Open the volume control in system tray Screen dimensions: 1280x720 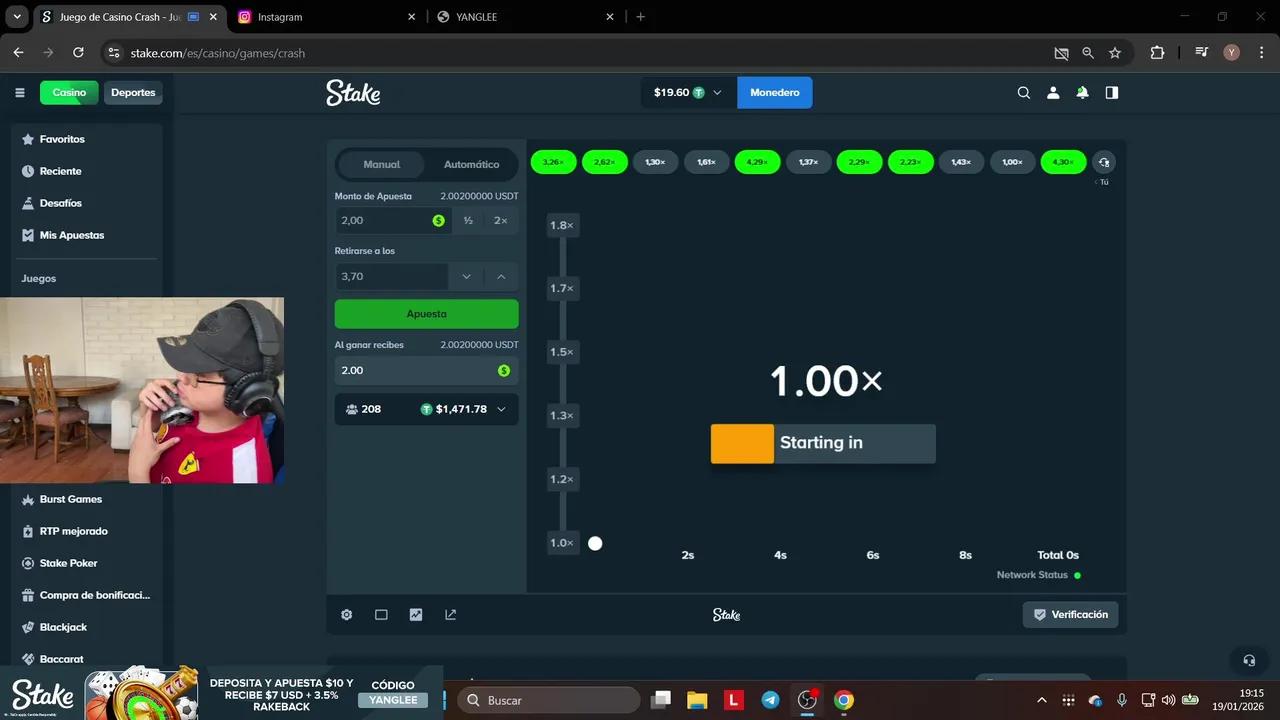point(1168,700)
